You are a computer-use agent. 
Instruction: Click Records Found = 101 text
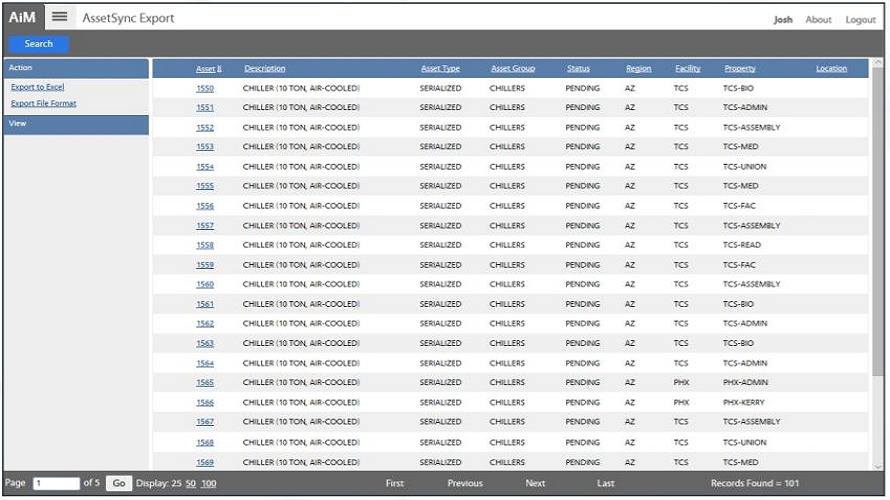755,484
